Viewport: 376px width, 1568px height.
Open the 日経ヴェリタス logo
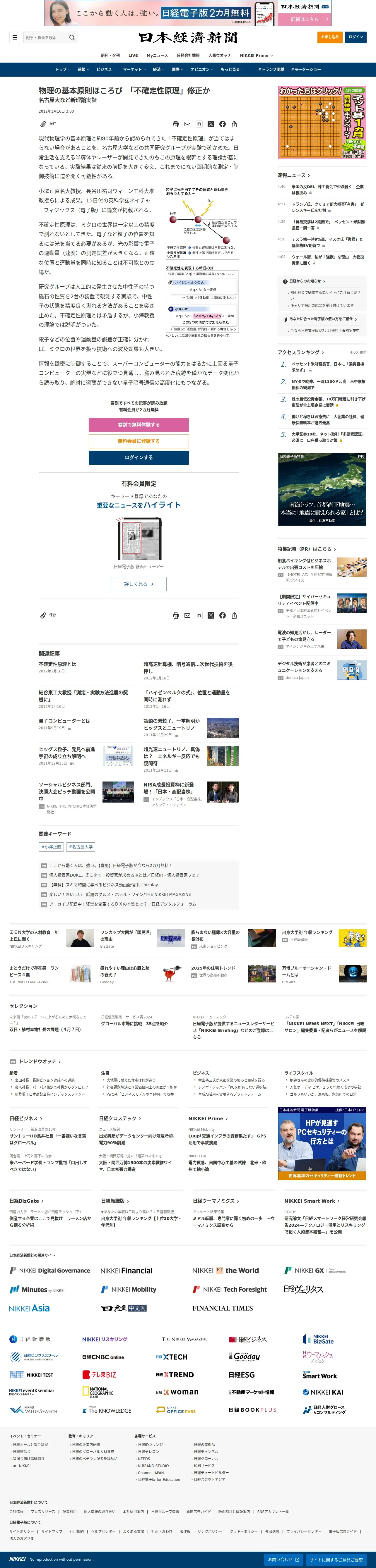303,1289
